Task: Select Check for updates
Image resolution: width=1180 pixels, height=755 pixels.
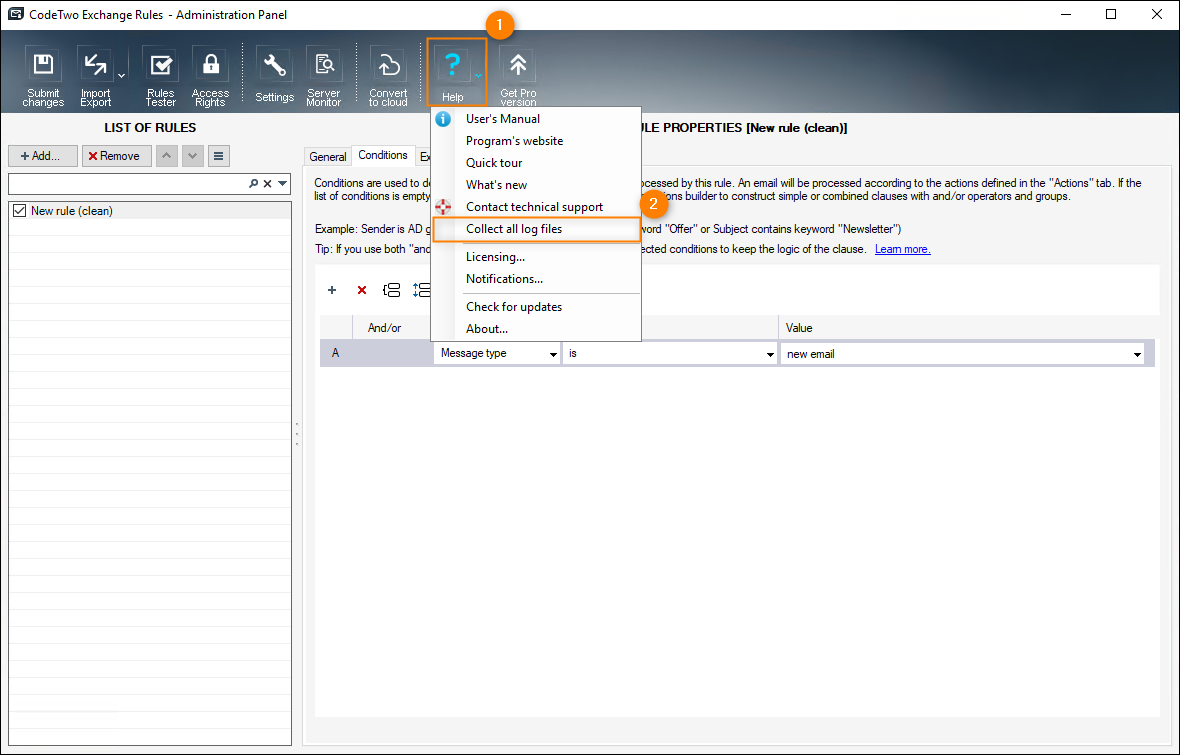Action: (x=514, y=307)
